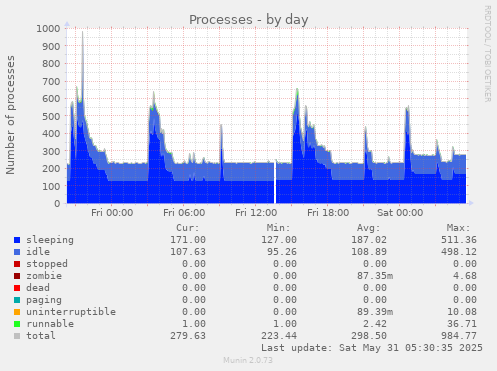Click the 100 y-axis tick label
This screenshot has width=497, height=371.
tap(51, 186)
